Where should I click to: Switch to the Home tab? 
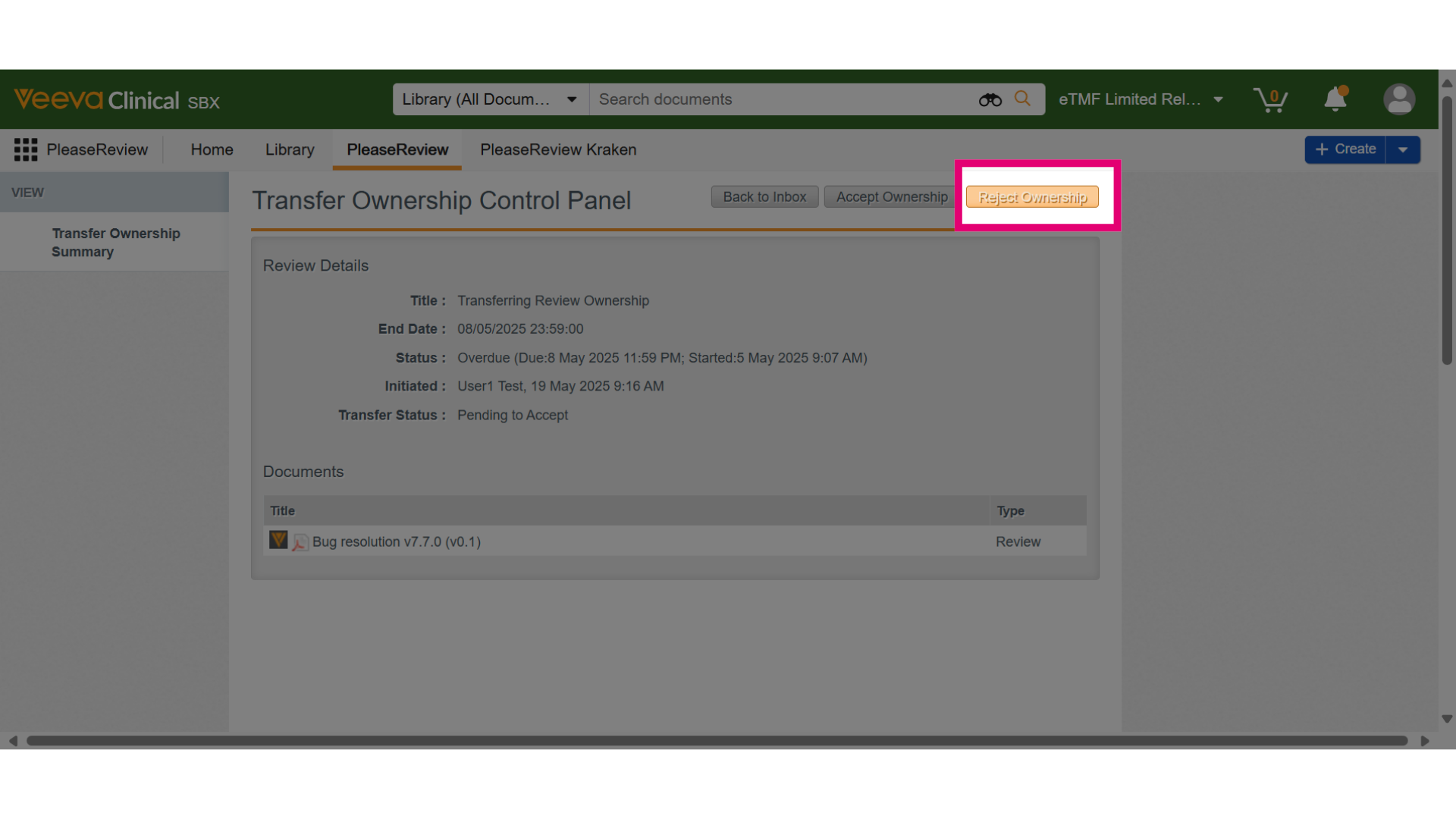tap(212, 149)
